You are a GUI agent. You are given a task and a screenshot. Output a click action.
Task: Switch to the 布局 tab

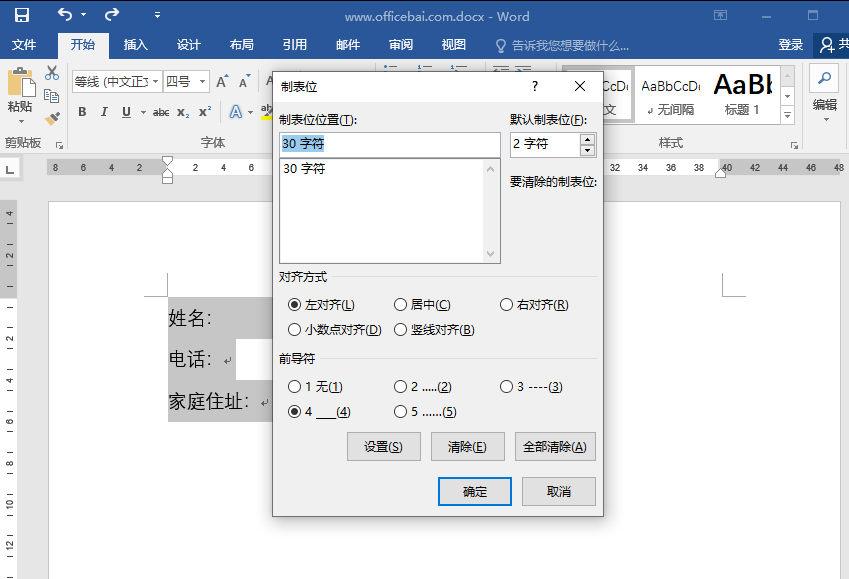point(241,45)
